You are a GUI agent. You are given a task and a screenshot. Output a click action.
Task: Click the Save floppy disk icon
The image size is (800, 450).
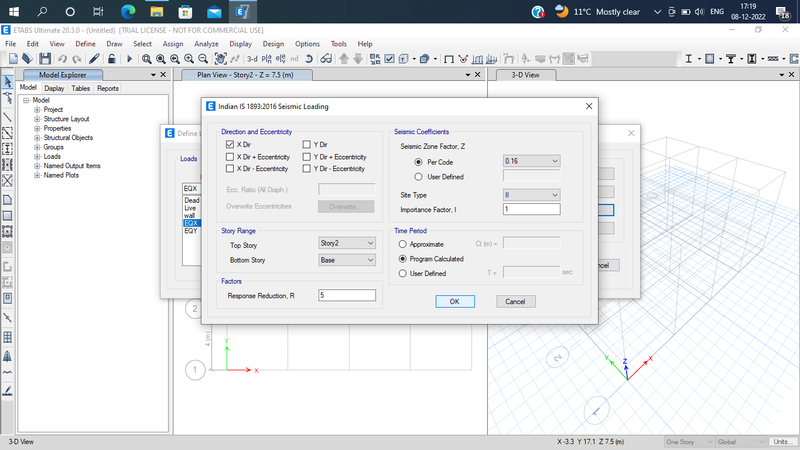click(x=45, y=59)
